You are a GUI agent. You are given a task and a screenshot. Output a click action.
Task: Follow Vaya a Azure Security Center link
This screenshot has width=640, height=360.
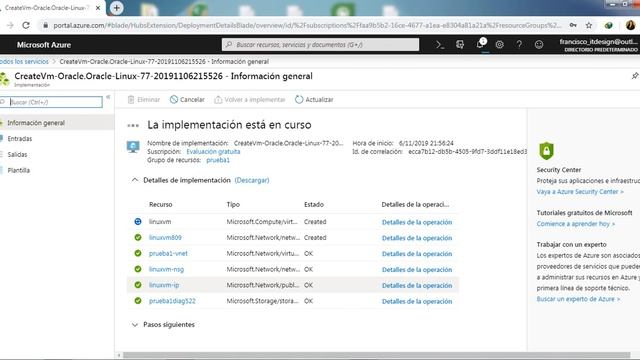pos(580,192)
